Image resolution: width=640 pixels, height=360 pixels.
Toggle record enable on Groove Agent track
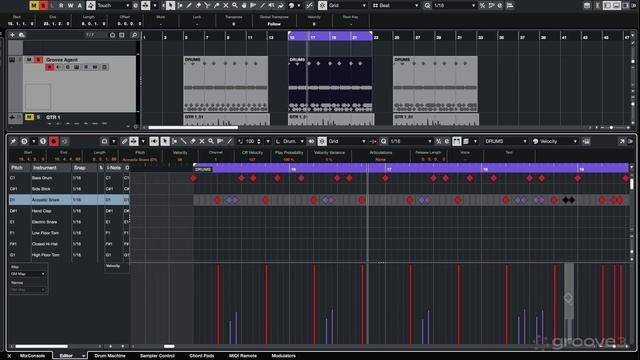click(x=49, y=67)
